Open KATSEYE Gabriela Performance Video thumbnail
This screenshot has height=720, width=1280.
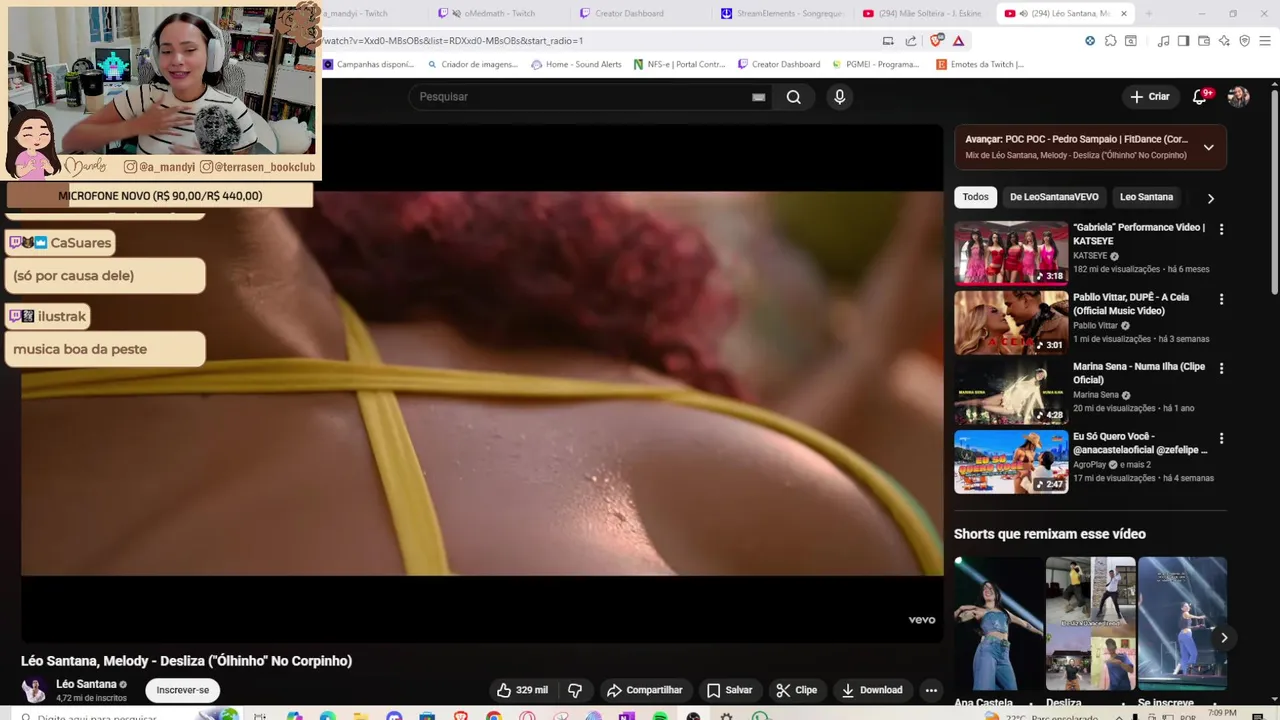[x=1011, y=253]
